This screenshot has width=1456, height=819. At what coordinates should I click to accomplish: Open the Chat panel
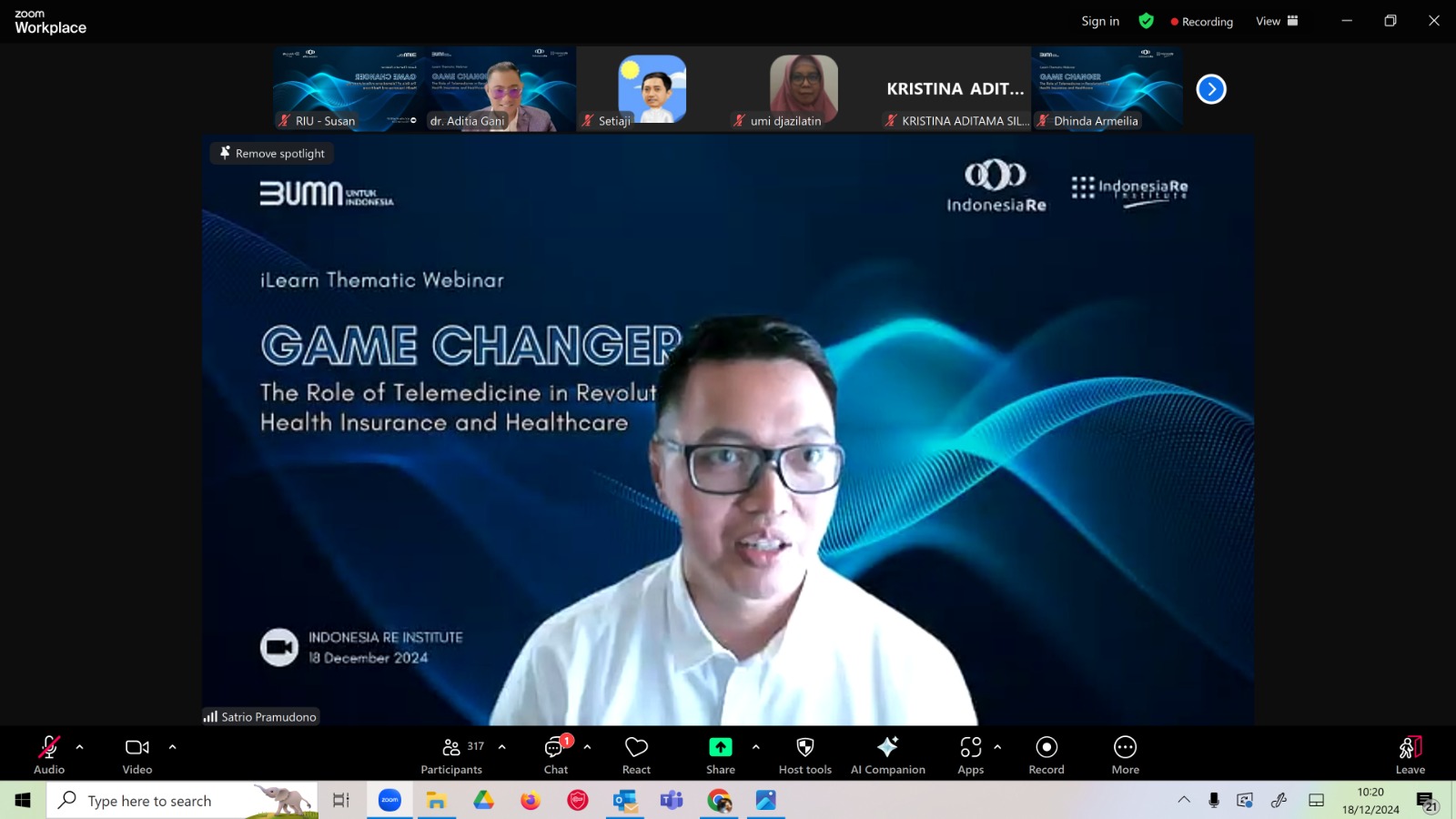(556, 755)
